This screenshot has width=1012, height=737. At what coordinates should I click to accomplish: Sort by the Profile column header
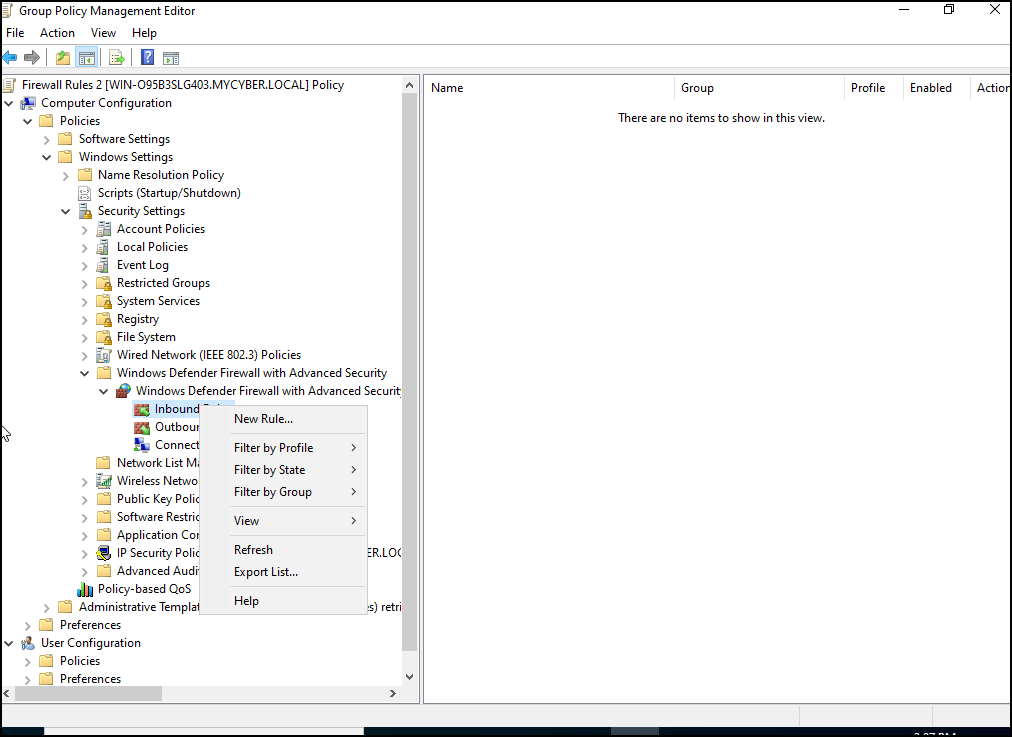coord(873,88)
